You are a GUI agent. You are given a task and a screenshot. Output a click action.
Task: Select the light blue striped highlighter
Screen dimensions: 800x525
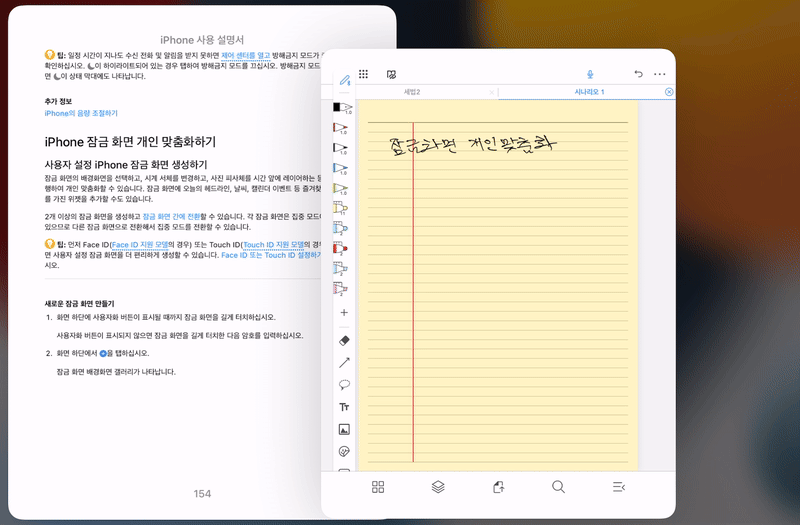341,268
